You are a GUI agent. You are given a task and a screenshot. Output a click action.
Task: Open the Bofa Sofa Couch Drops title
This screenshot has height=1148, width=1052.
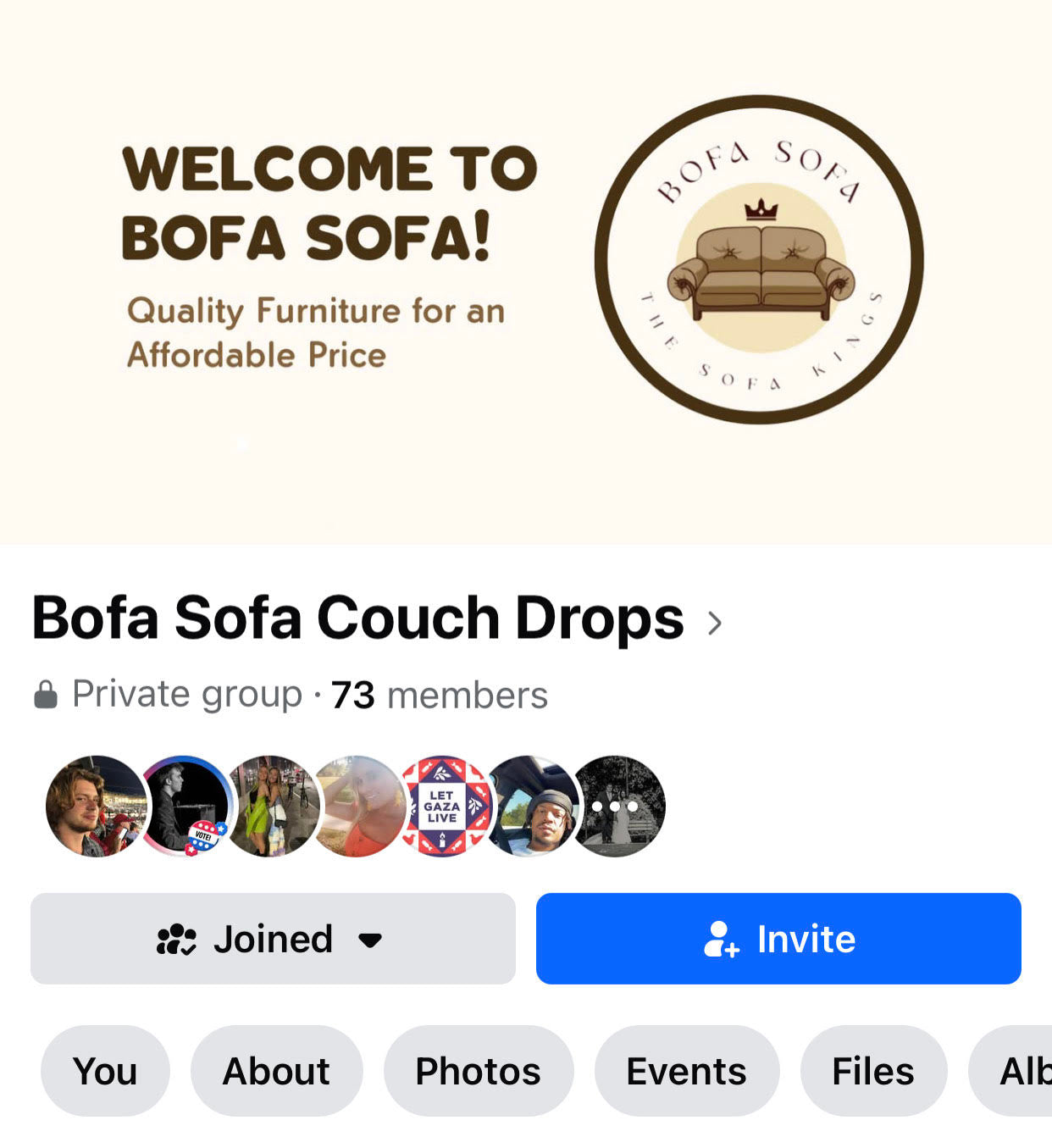357,618
